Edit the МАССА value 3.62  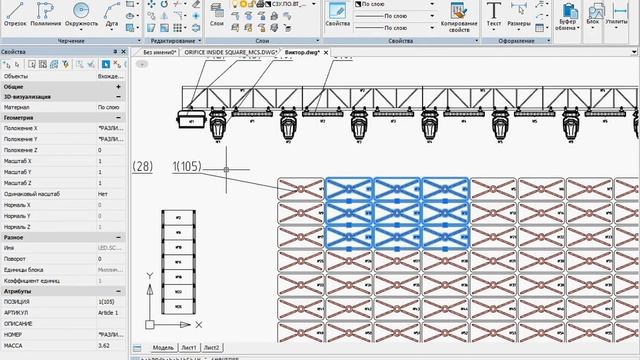111,346
